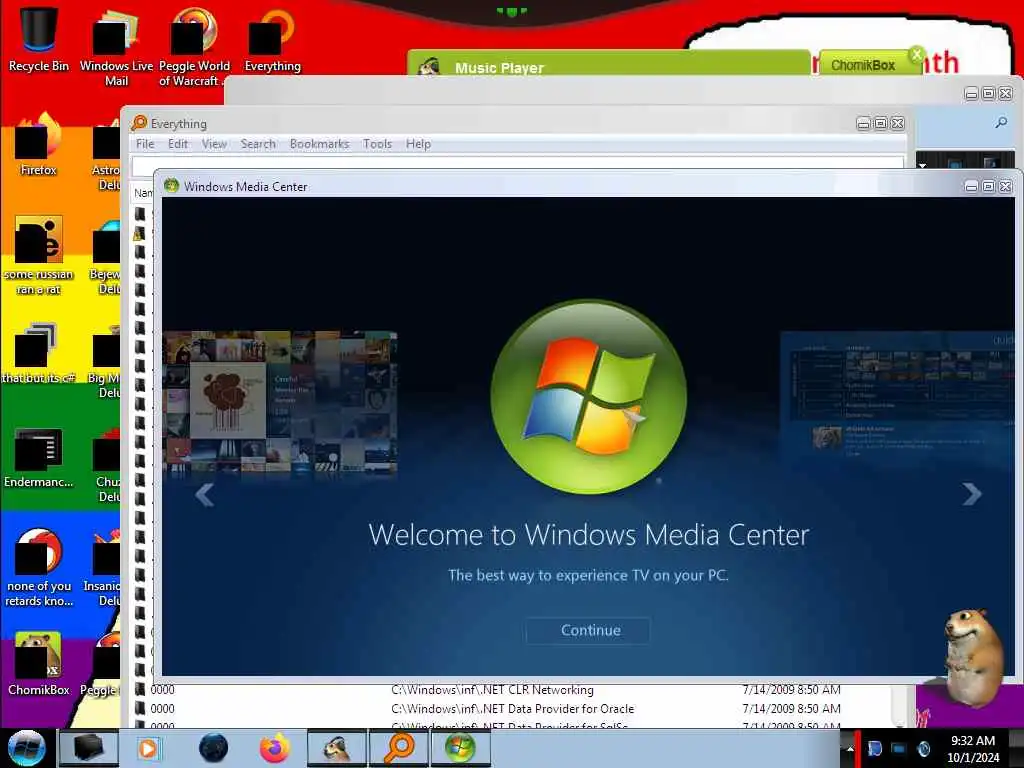Click the Windows Media Center title bar icon

click(x=172, y=186)
